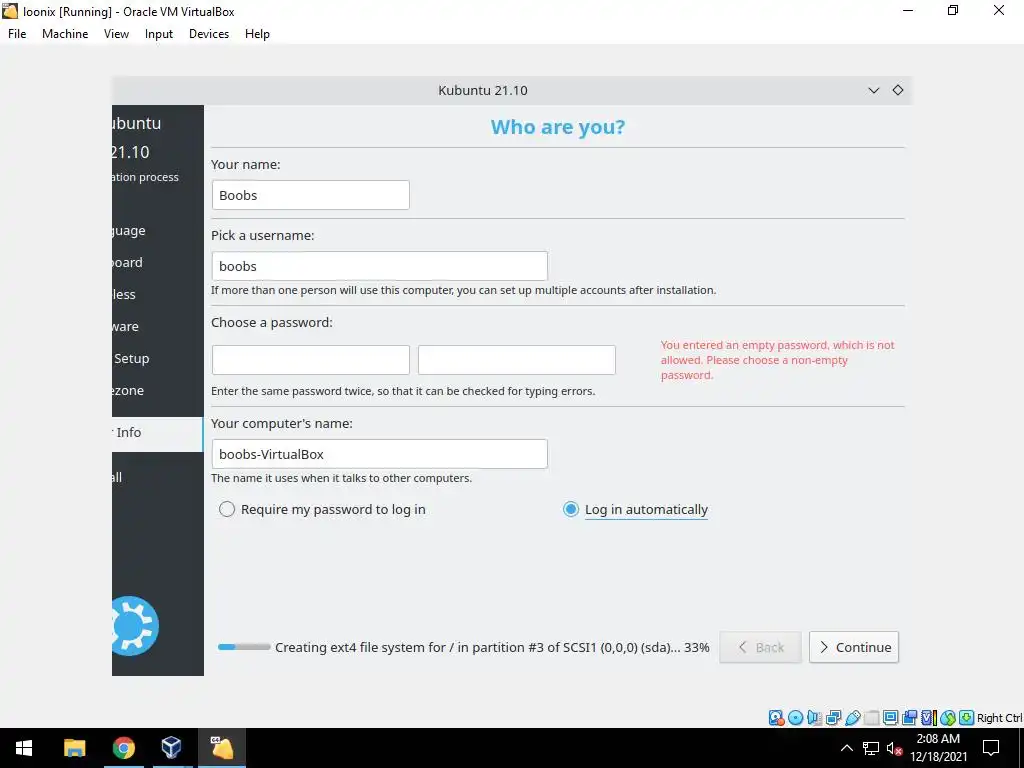
Task: Open the File menu
Action: coord(17,34)
